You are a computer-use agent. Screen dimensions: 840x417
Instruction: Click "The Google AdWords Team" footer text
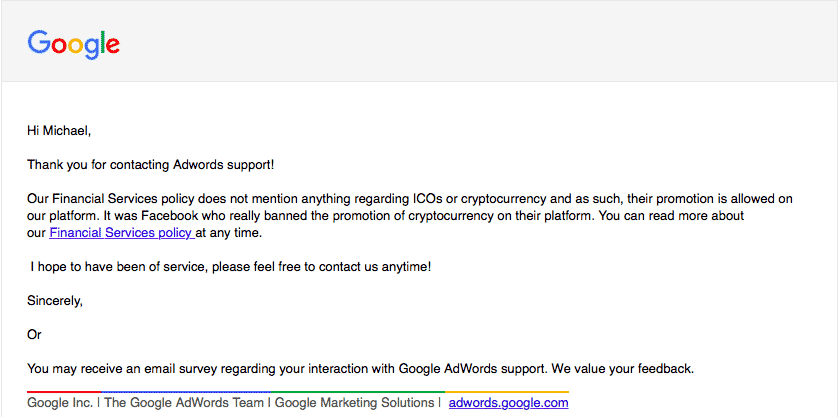185,403
